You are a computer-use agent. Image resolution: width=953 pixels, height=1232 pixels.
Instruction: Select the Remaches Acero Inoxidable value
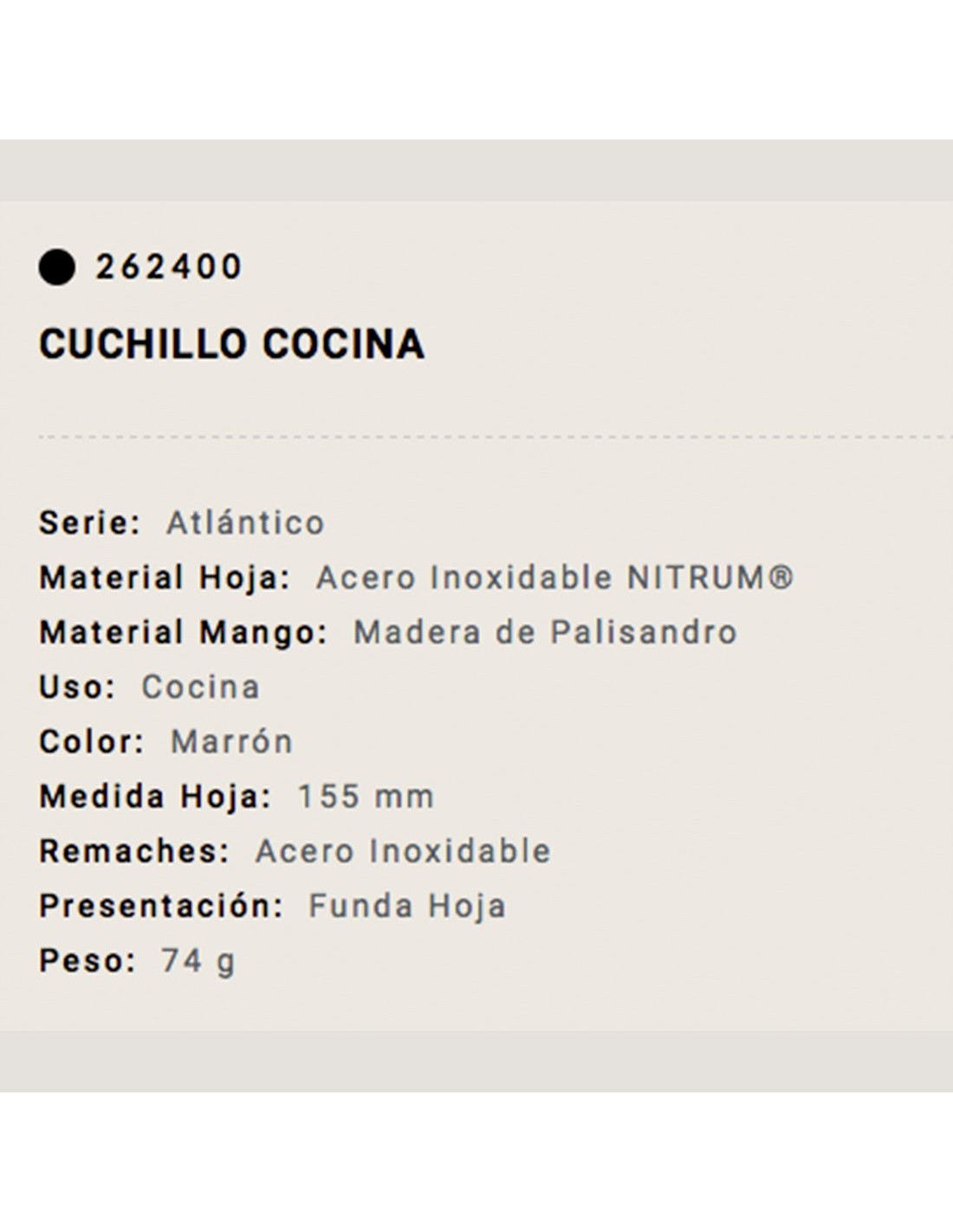pos(403,851)
